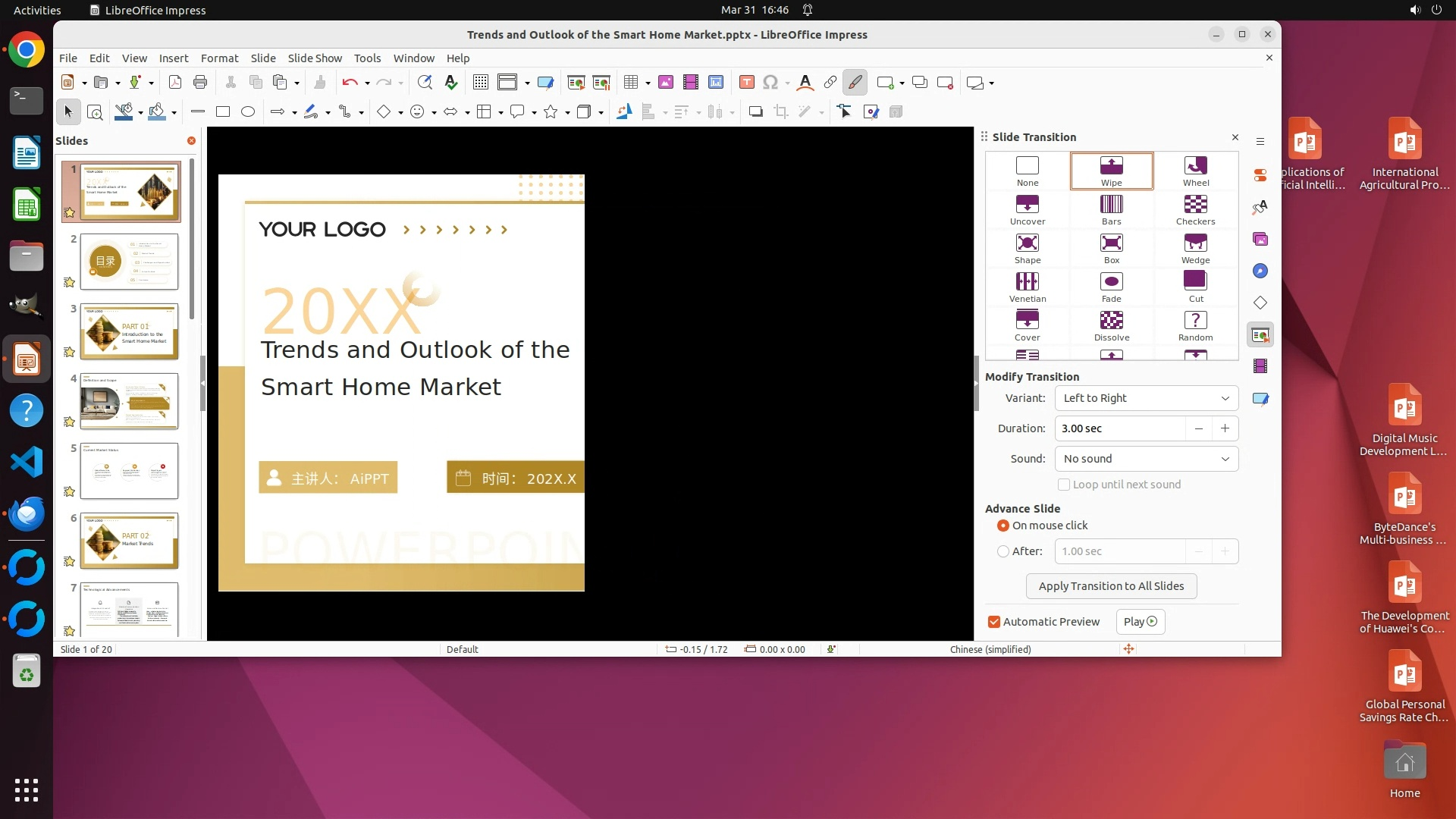The height and width of the screenshot is (819, 1456).
Task: Choose the Dissolve transition icon
Action: [x=1111, y=325]
